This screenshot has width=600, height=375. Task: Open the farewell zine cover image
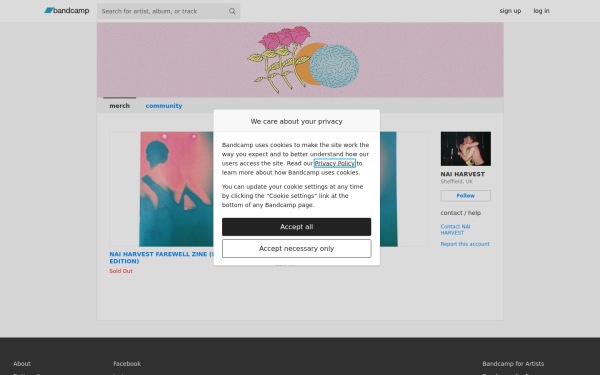tap(176, 189)
